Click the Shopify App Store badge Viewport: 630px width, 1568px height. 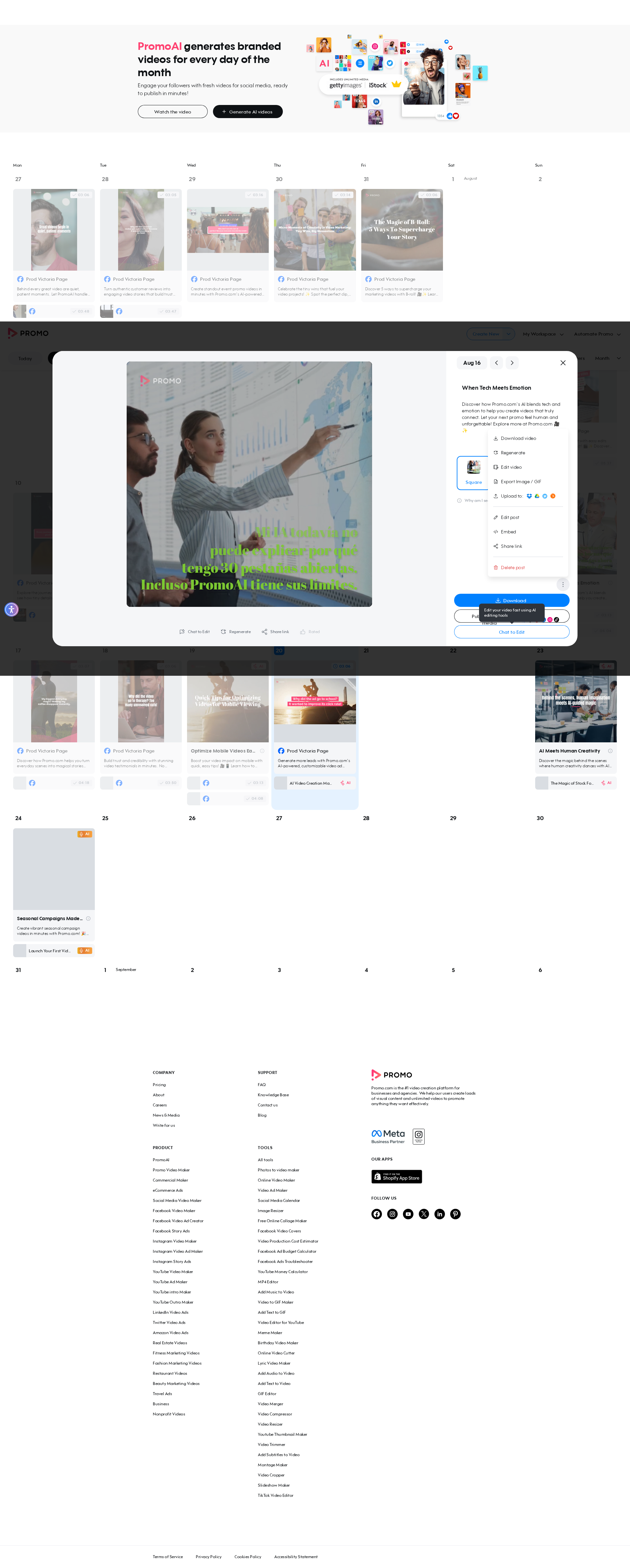pyautogui.click(x=396, y=1176)
